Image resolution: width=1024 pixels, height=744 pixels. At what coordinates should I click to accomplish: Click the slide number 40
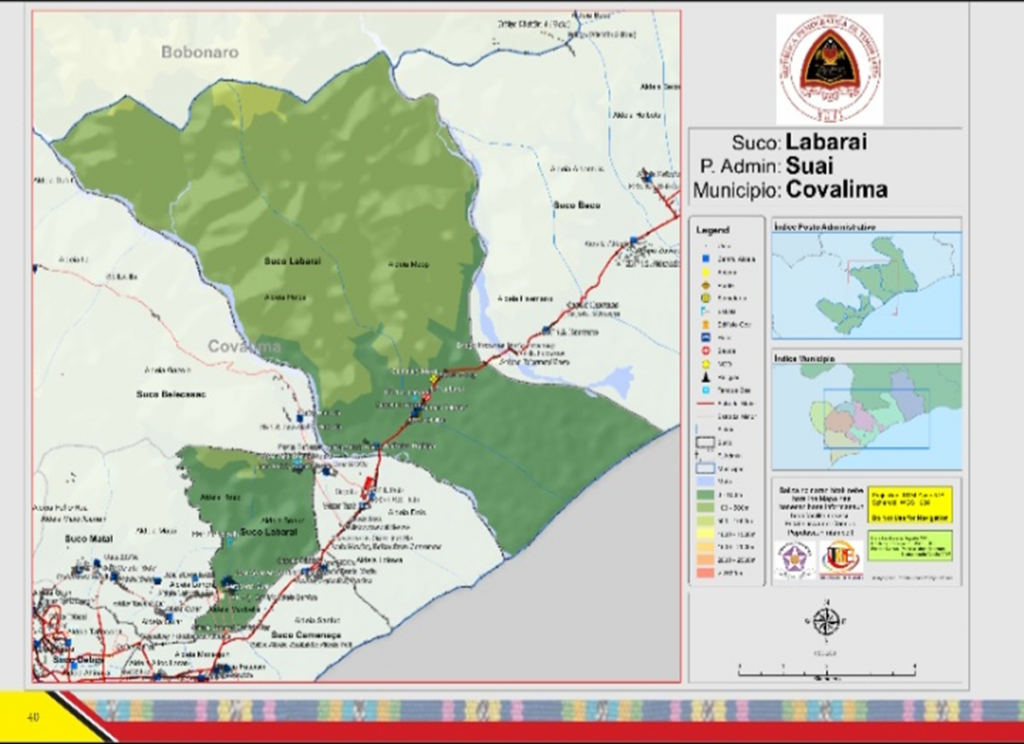pos(33,716)
